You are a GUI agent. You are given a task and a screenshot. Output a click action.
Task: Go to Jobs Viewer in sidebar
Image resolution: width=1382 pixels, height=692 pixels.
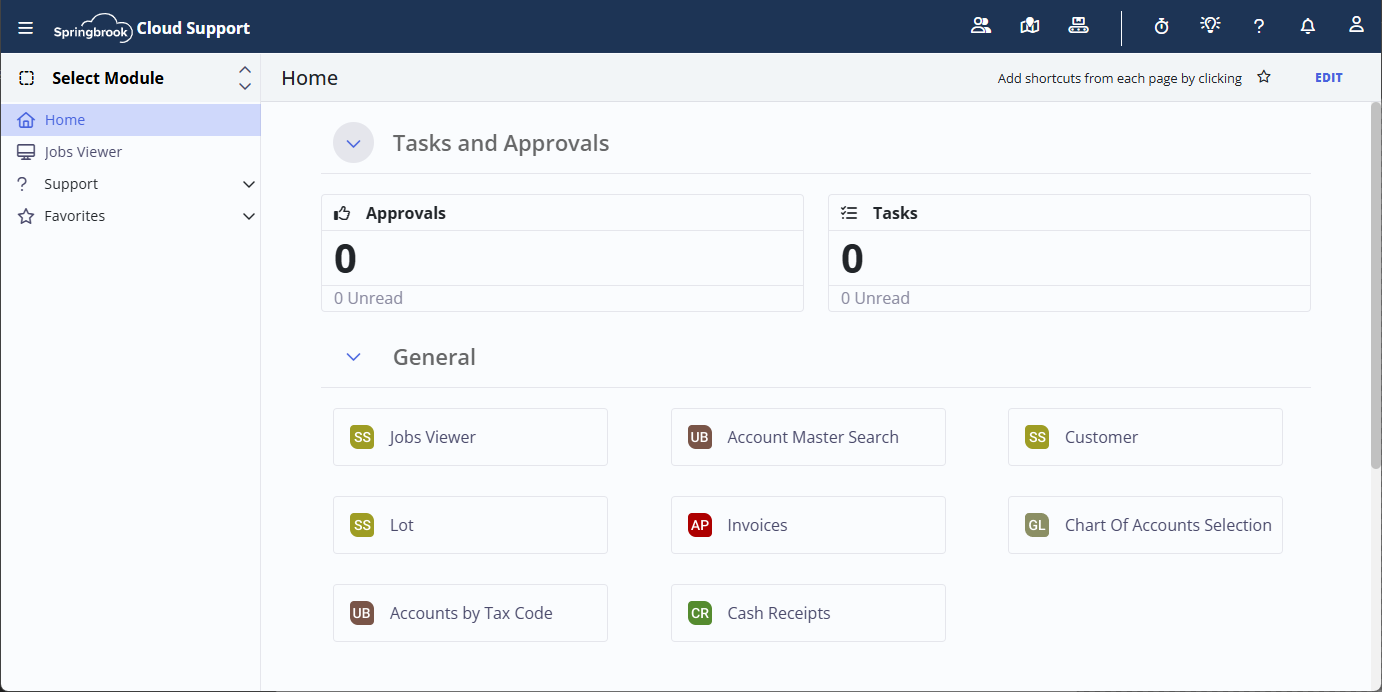click(83, 152)
